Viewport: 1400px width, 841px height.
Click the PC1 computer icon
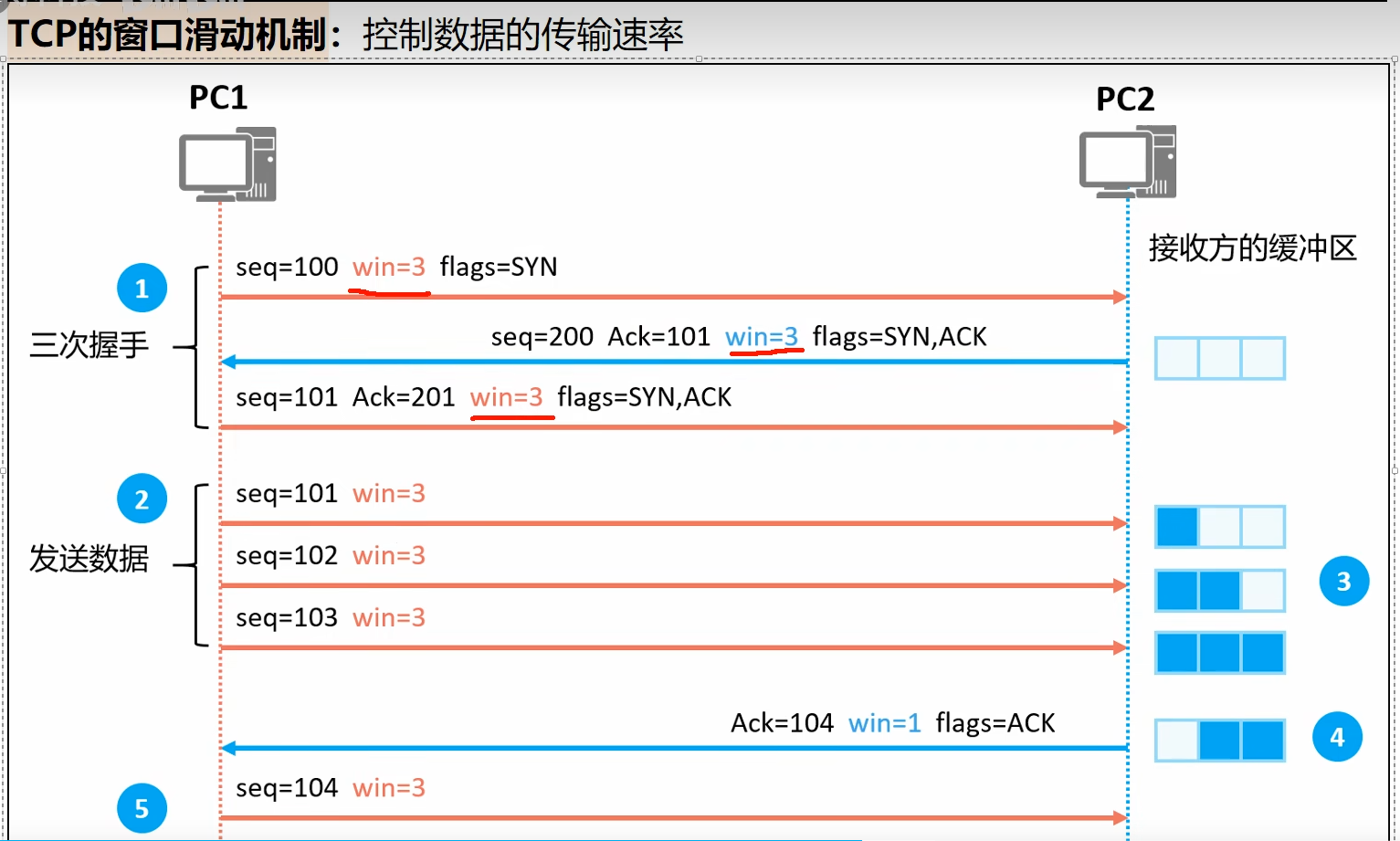(227, 164)
